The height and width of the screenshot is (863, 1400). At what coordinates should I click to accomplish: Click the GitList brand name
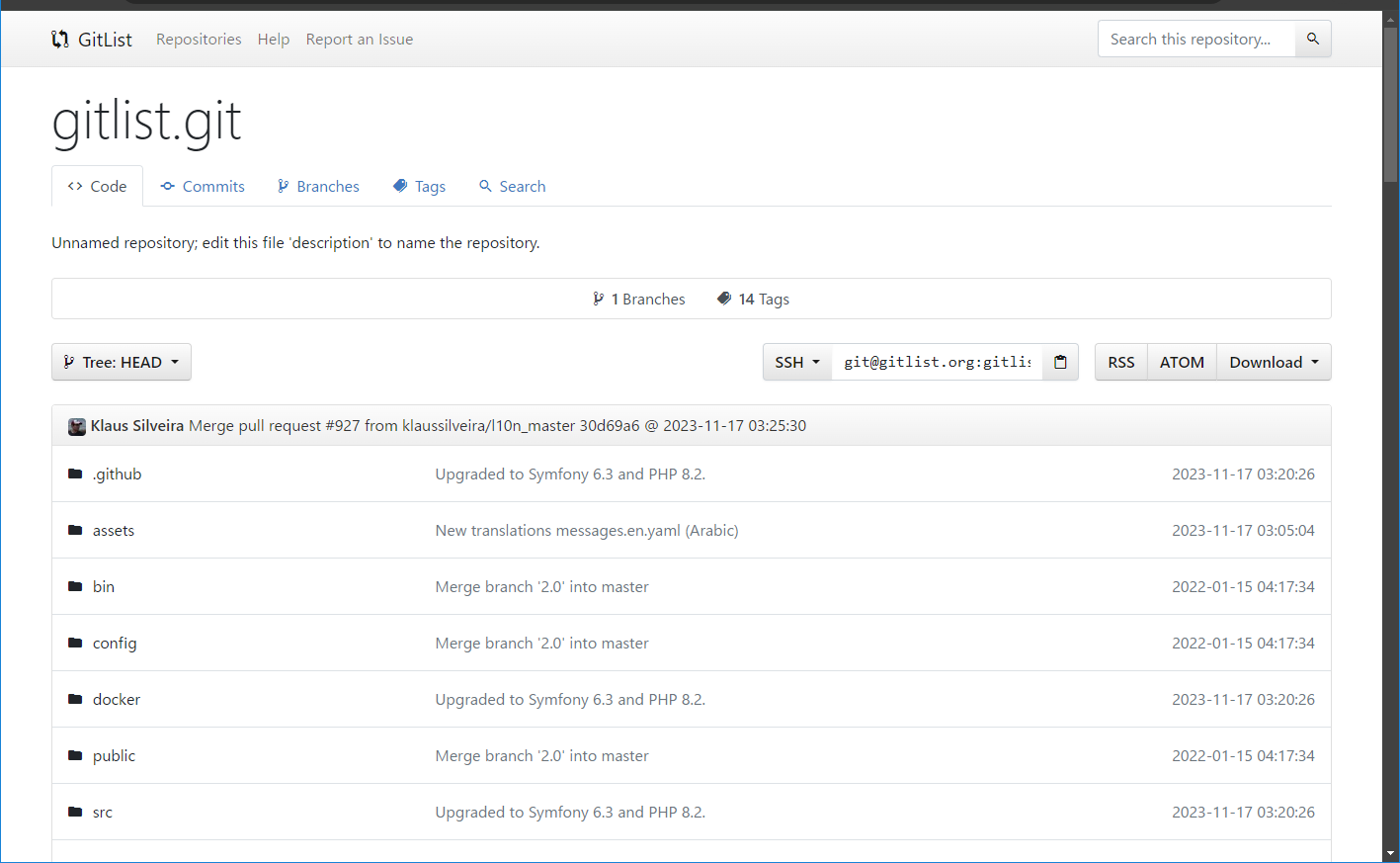point(105,40)
